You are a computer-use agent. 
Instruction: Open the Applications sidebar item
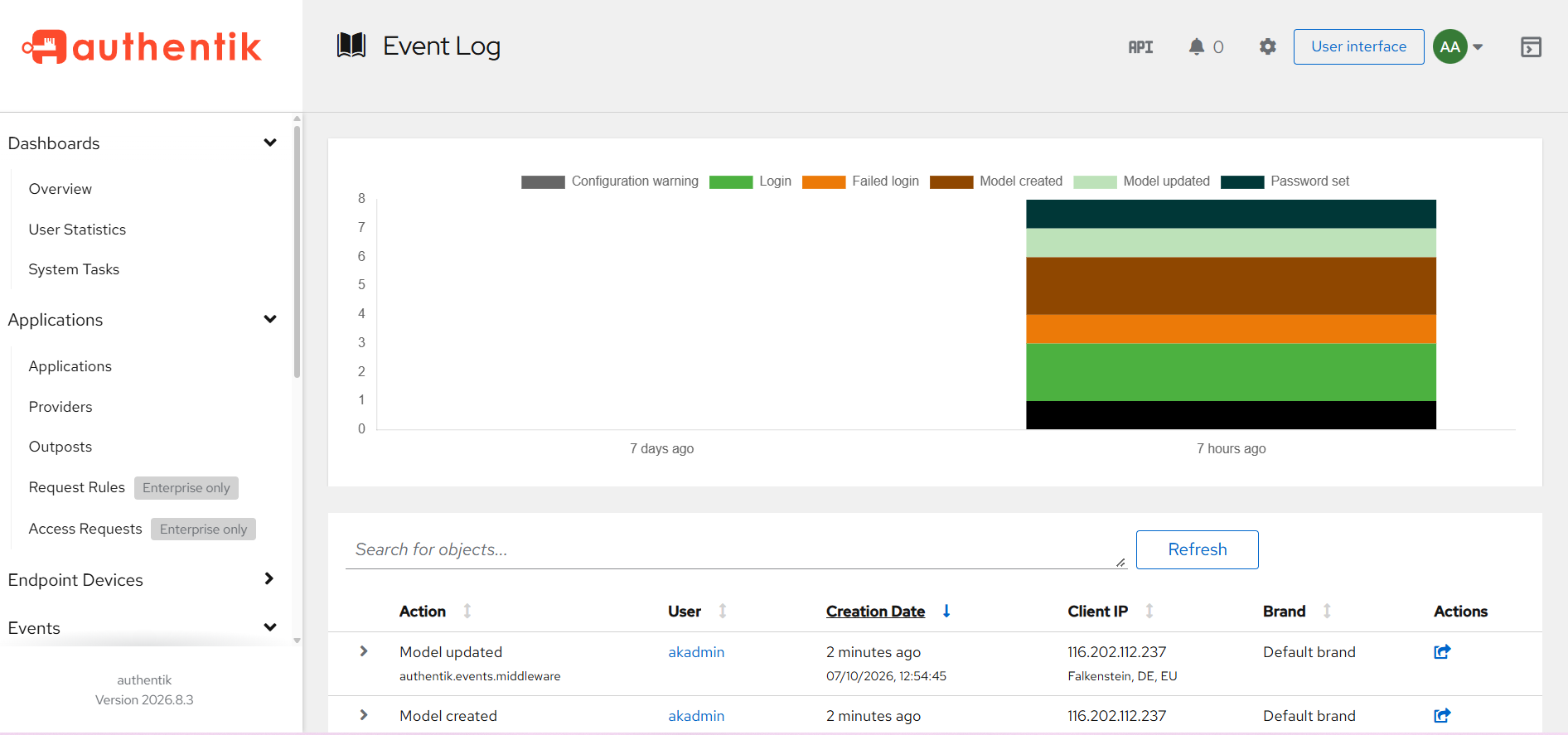coord(70,366)
